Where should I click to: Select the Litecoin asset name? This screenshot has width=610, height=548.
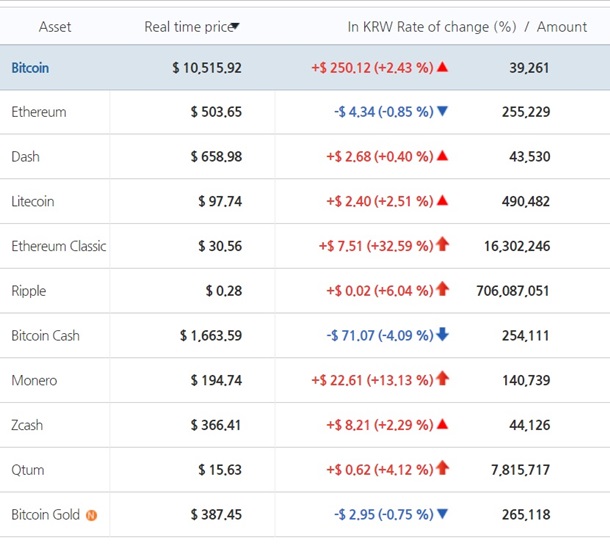tap(33, 201)
